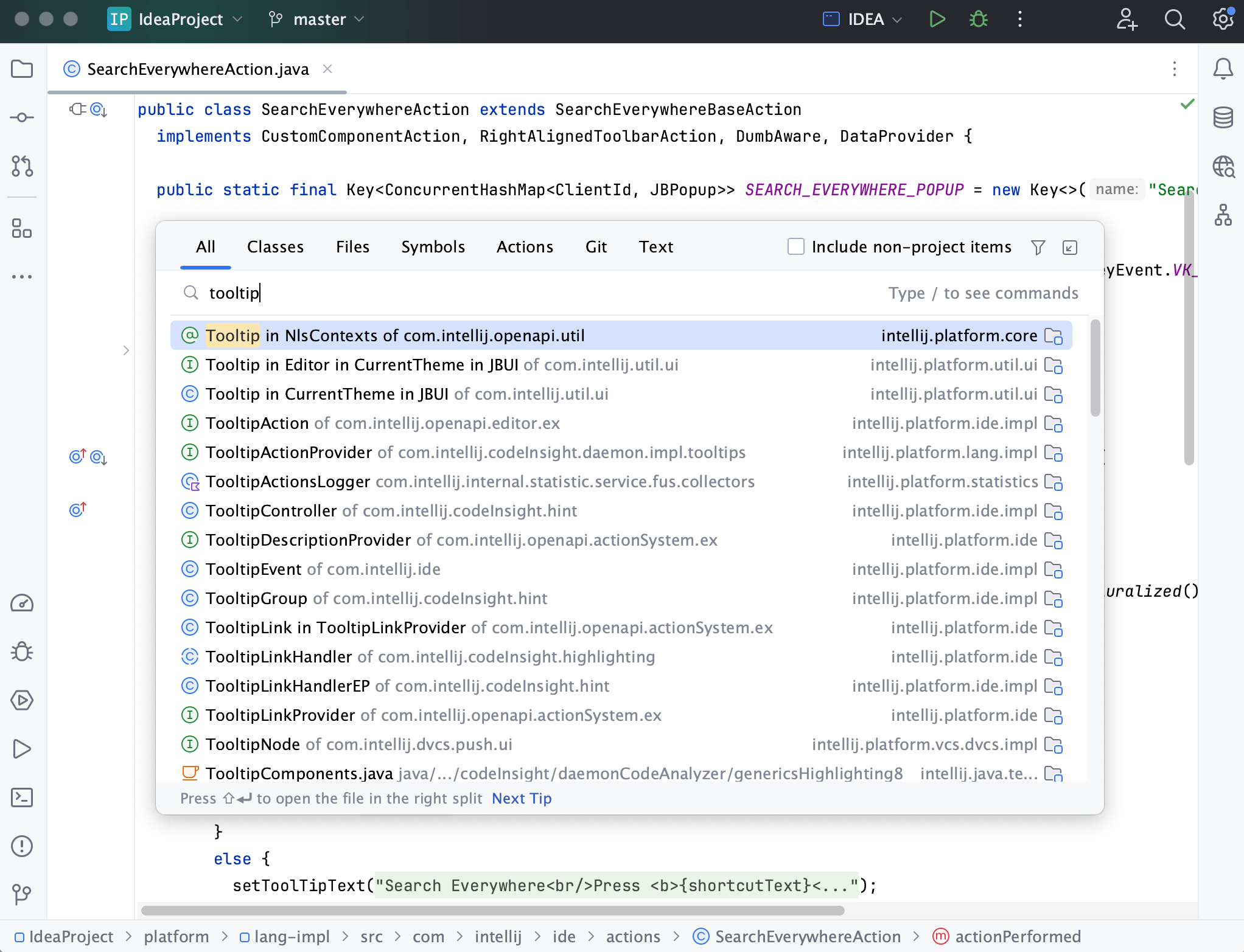Open the master branch dropdown
Screen dimensions: 1244x952
click(x=316, y=19)
